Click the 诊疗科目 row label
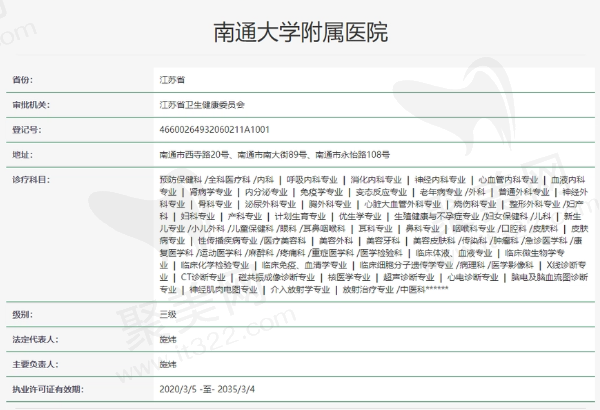 tap(31, 180)
